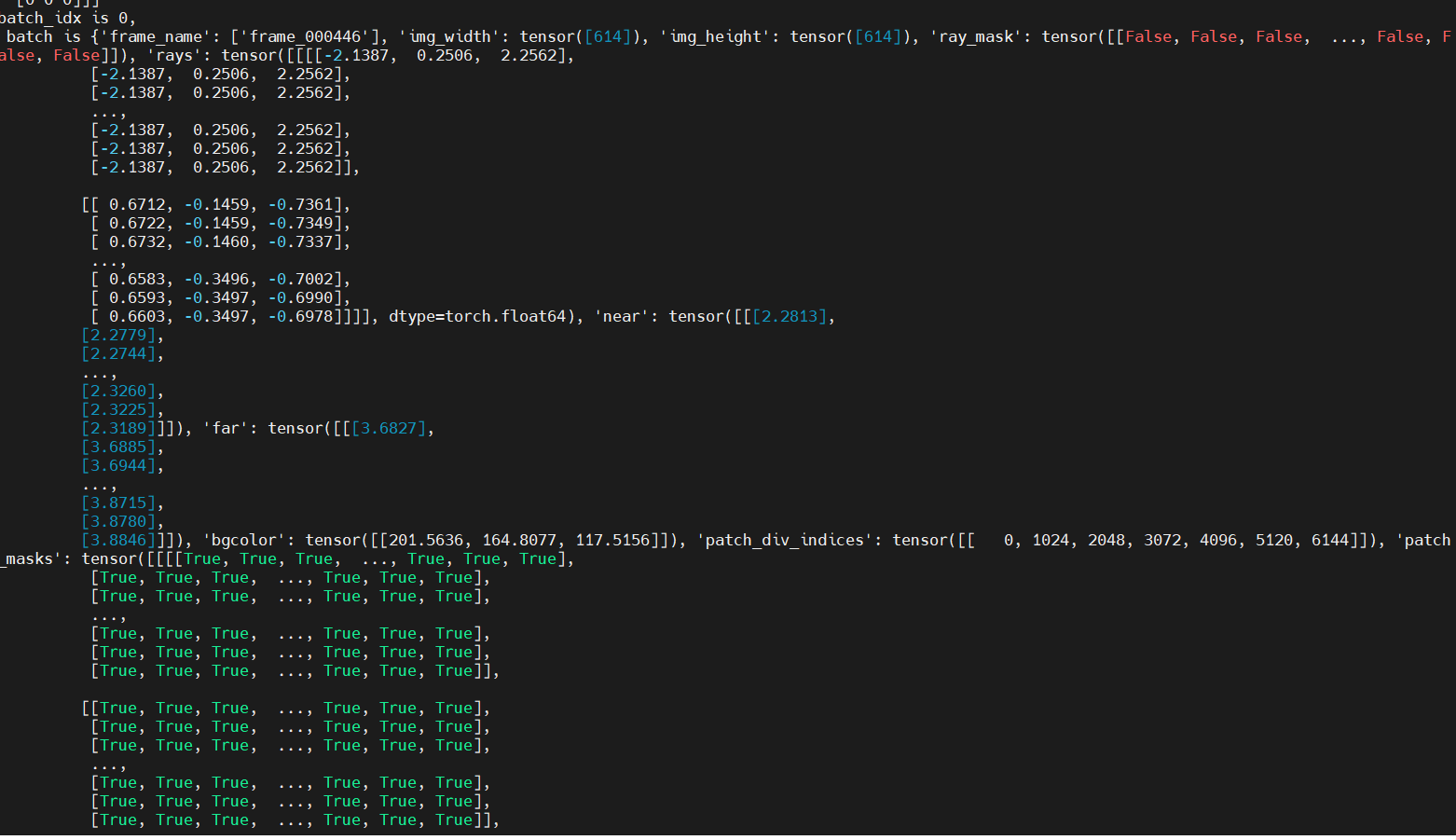
Task: Click the value [2.2779]
Action: tap(118, 335)
